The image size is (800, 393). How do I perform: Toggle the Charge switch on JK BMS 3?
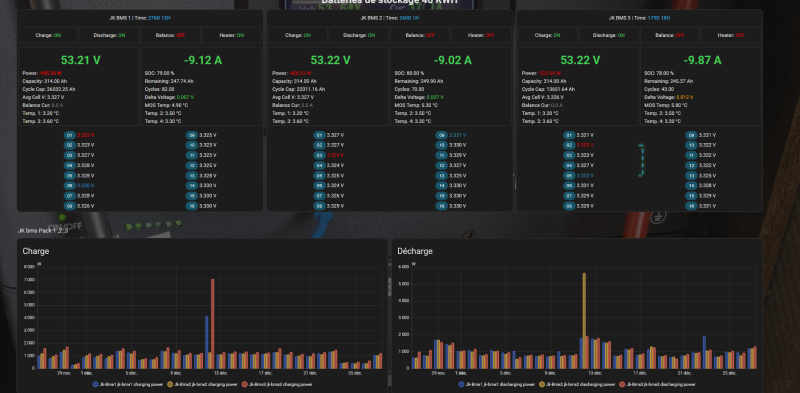[x=548, y=35]
